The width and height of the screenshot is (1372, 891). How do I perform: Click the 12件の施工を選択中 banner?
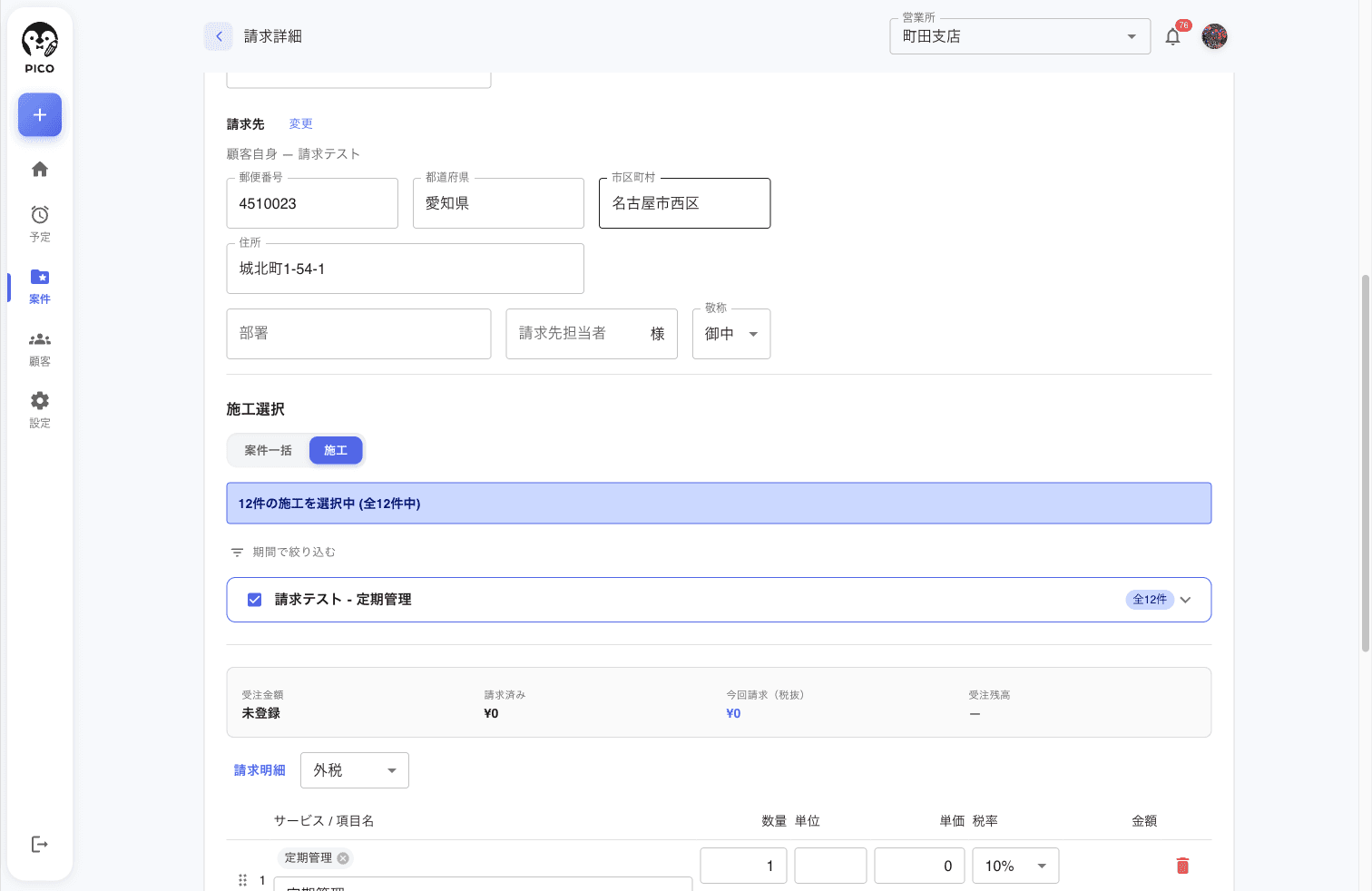click(719, 504)
